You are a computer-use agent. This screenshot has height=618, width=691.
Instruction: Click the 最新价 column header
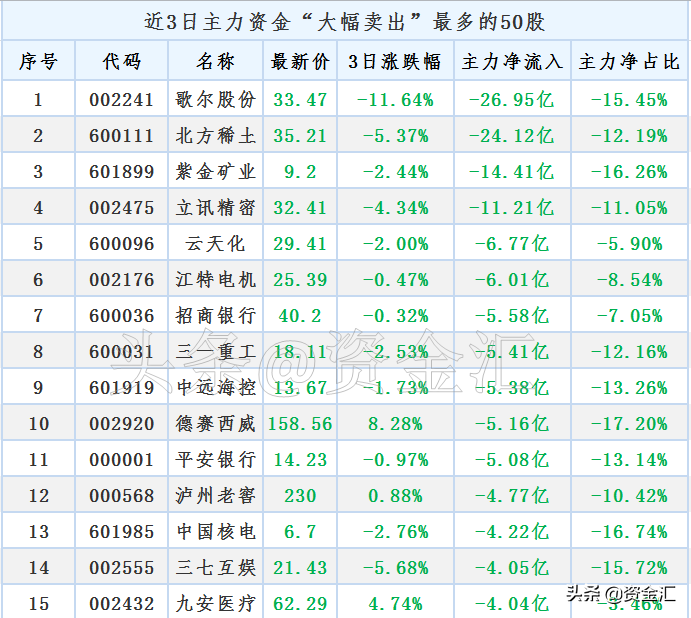300,61
